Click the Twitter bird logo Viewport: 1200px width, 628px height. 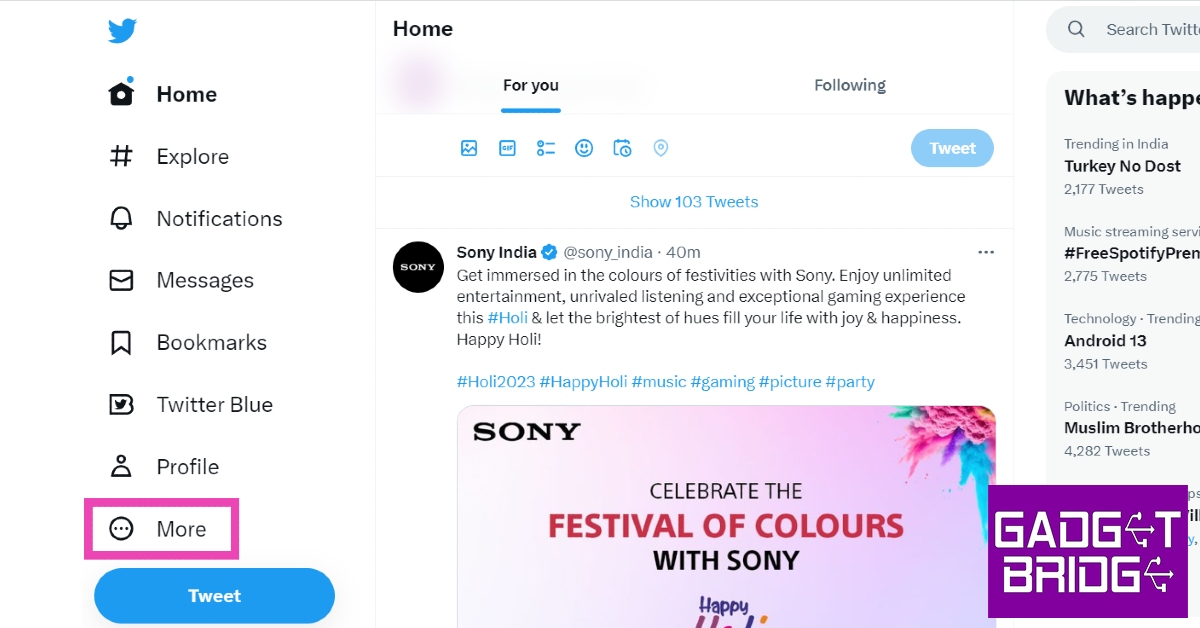[122, 31]
